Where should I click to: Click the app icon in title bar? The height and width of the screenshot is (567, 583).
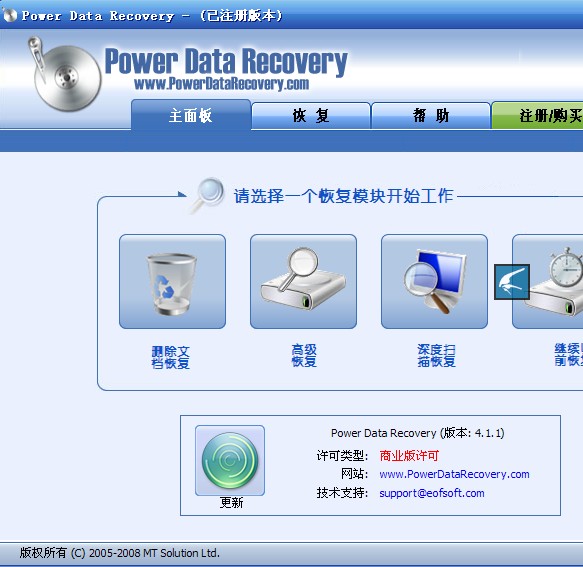click(9, 15)
